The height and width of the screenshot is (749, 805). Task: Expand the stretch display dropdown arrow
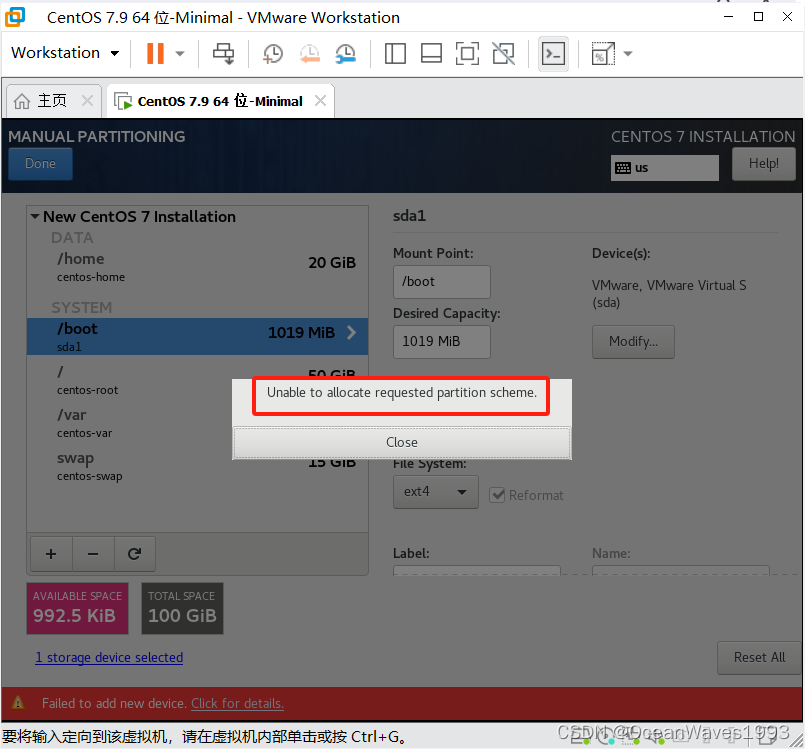[x=627, y=53]
